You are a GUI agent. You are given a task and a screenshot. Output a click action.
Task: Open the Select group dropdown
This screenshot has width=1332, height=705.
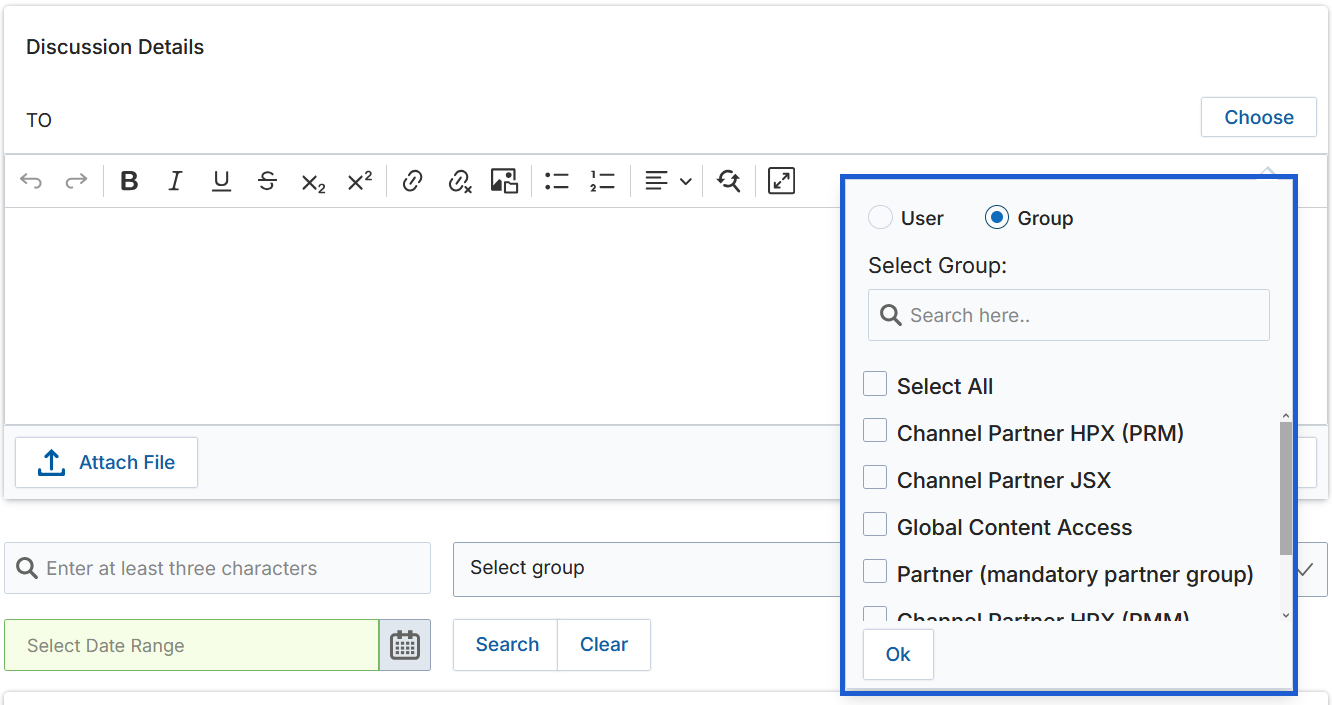(x=890, y=569)
